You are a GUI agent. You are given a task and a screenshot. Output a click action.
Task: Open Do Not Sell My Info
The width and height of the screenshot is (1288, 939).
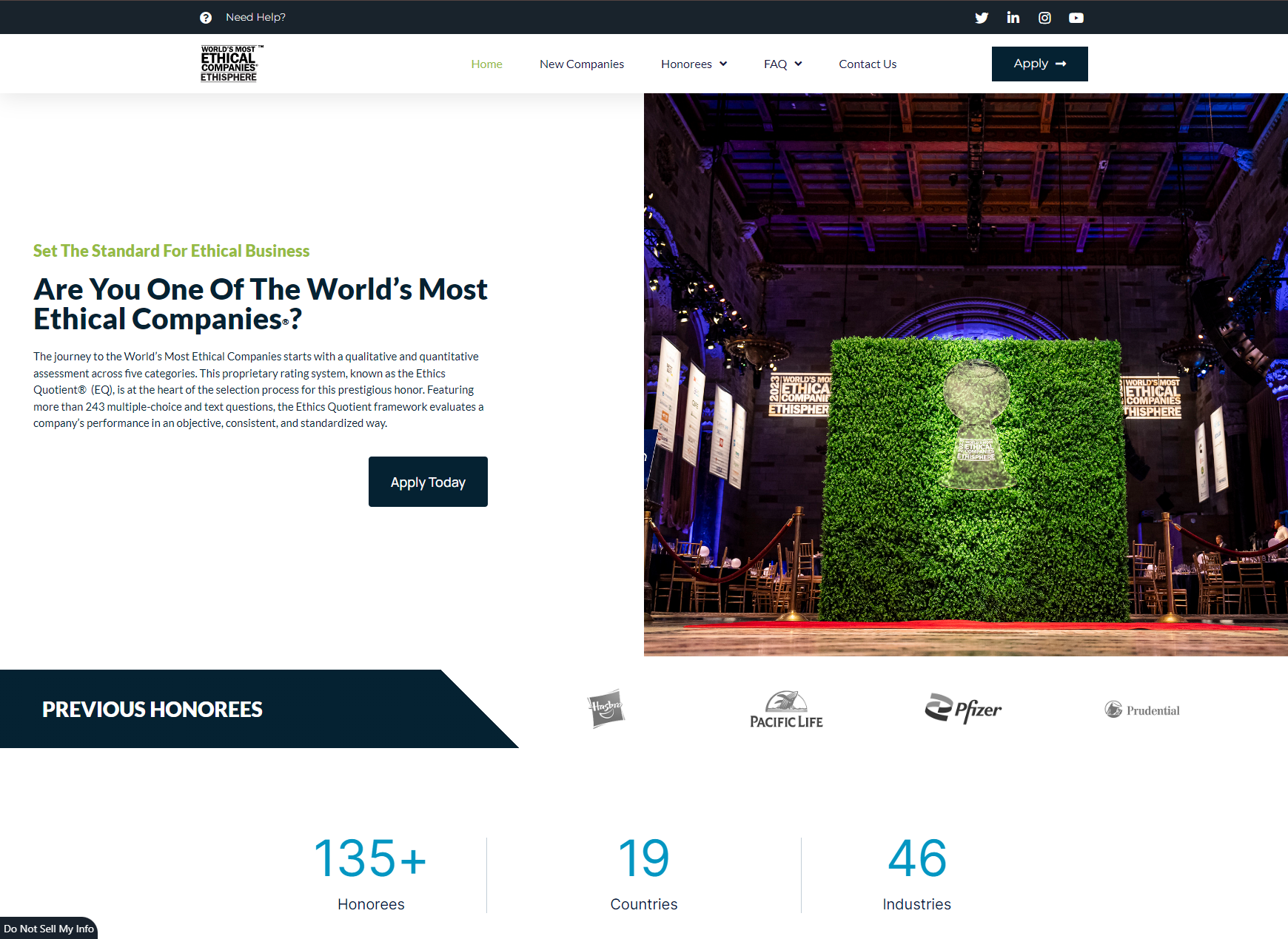click(x=49, y=929)
